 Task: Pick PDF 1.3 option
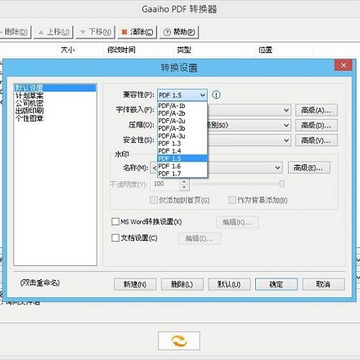[182, 144]
